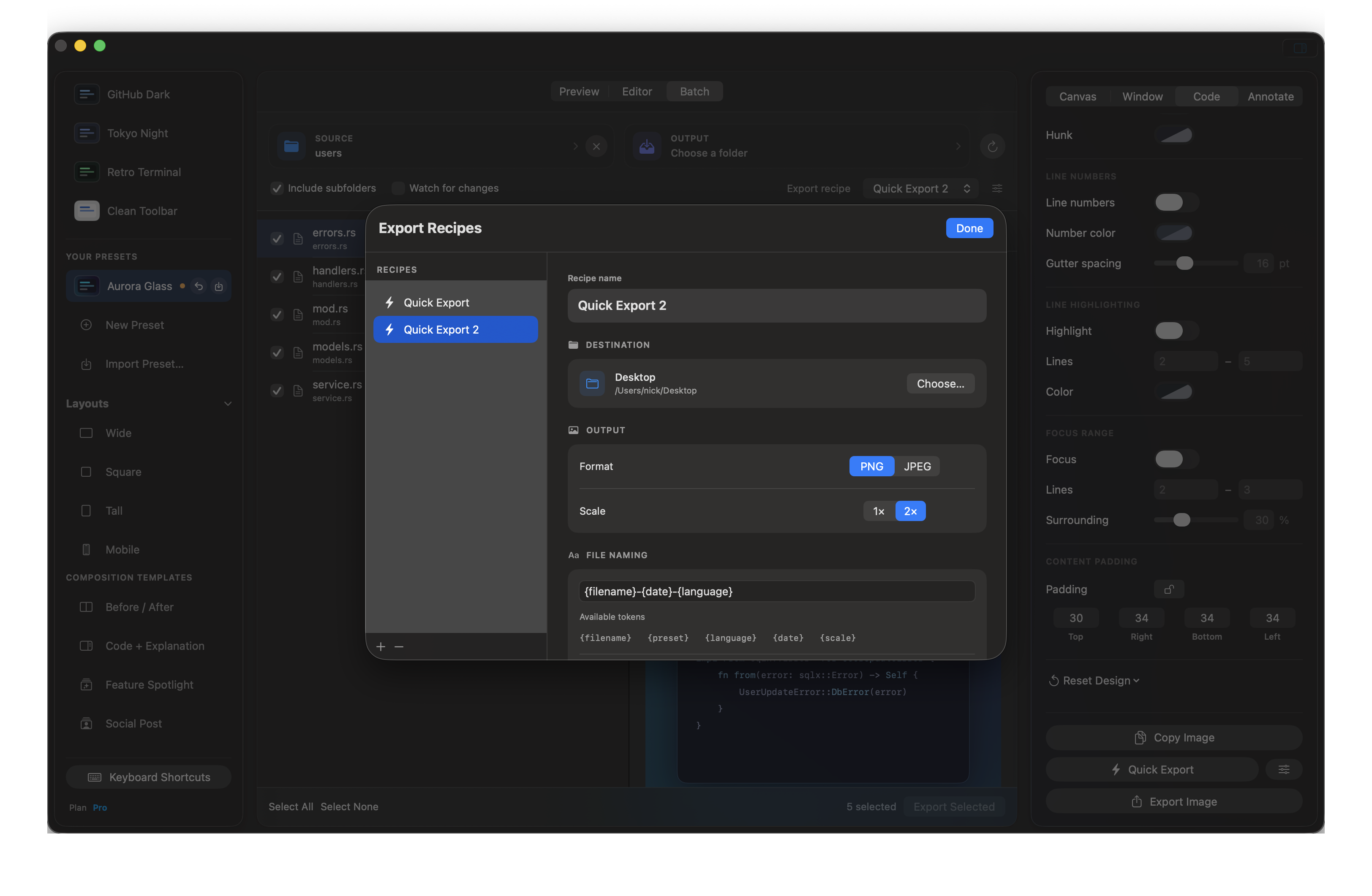Screen dimensions: 1372x896
Task: Select the Quick Export recipe row
Action: (455, 302)
